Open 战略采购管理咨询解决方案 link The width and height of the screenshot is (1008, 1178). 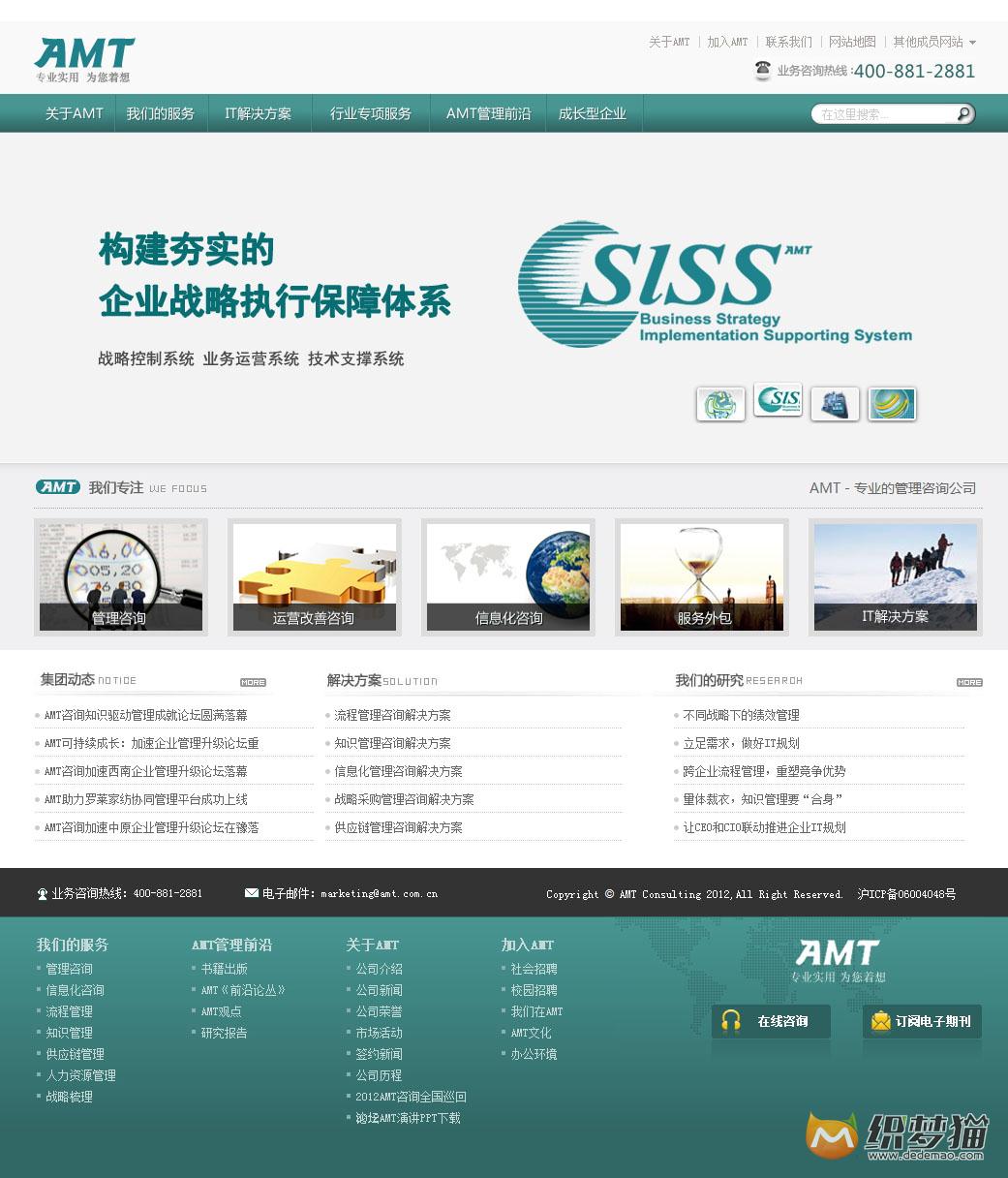point(405,799)
